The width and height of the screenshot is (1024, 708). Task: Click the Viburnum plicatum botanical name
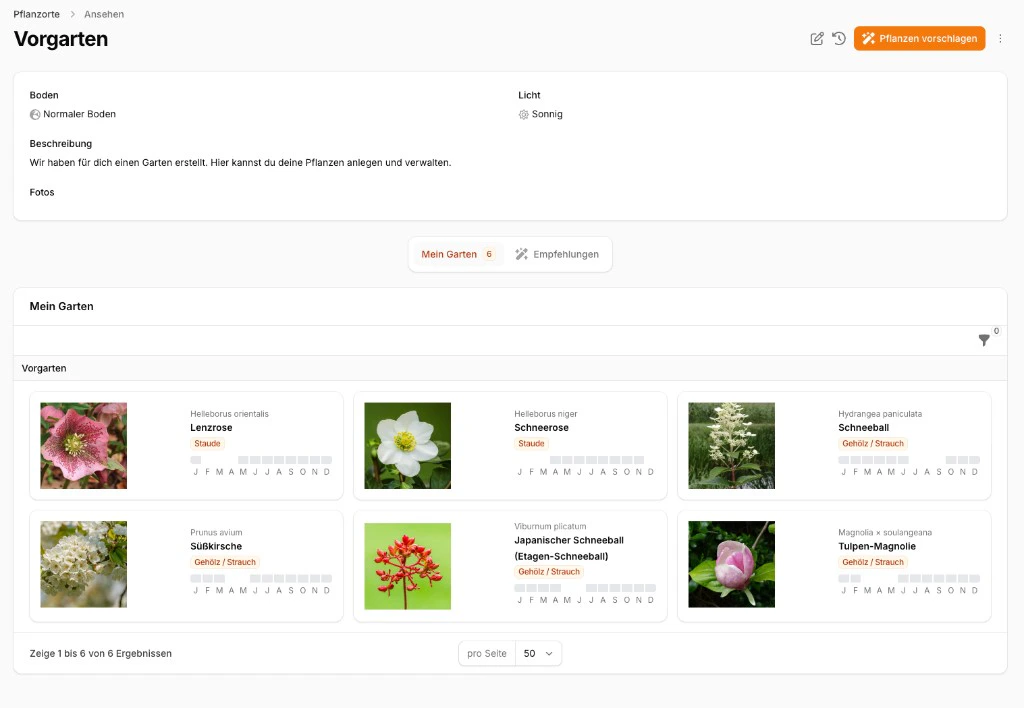550,526
